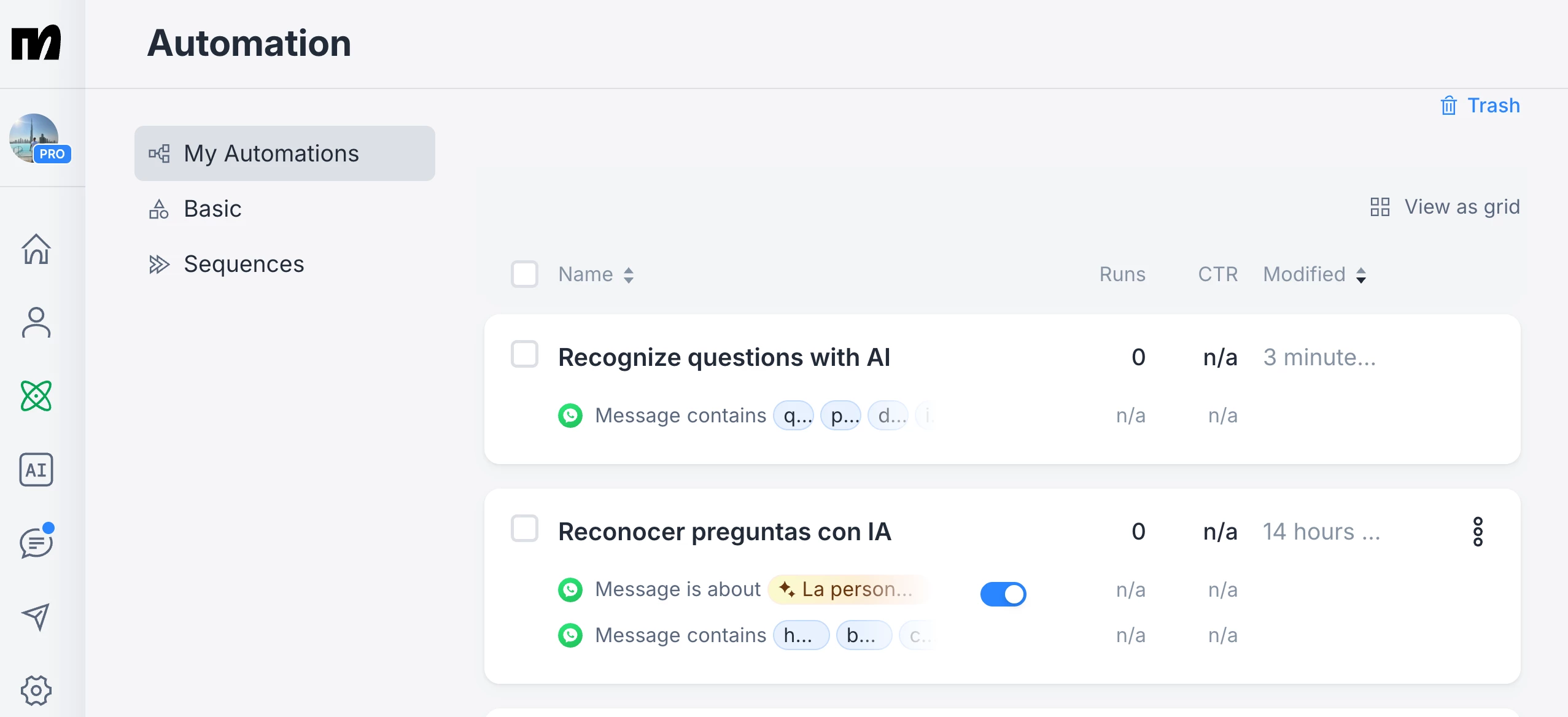This screenshot has height=717, width=1568.
Task: Open Live Chat bubble icon
Action: [x=36, y=543]
